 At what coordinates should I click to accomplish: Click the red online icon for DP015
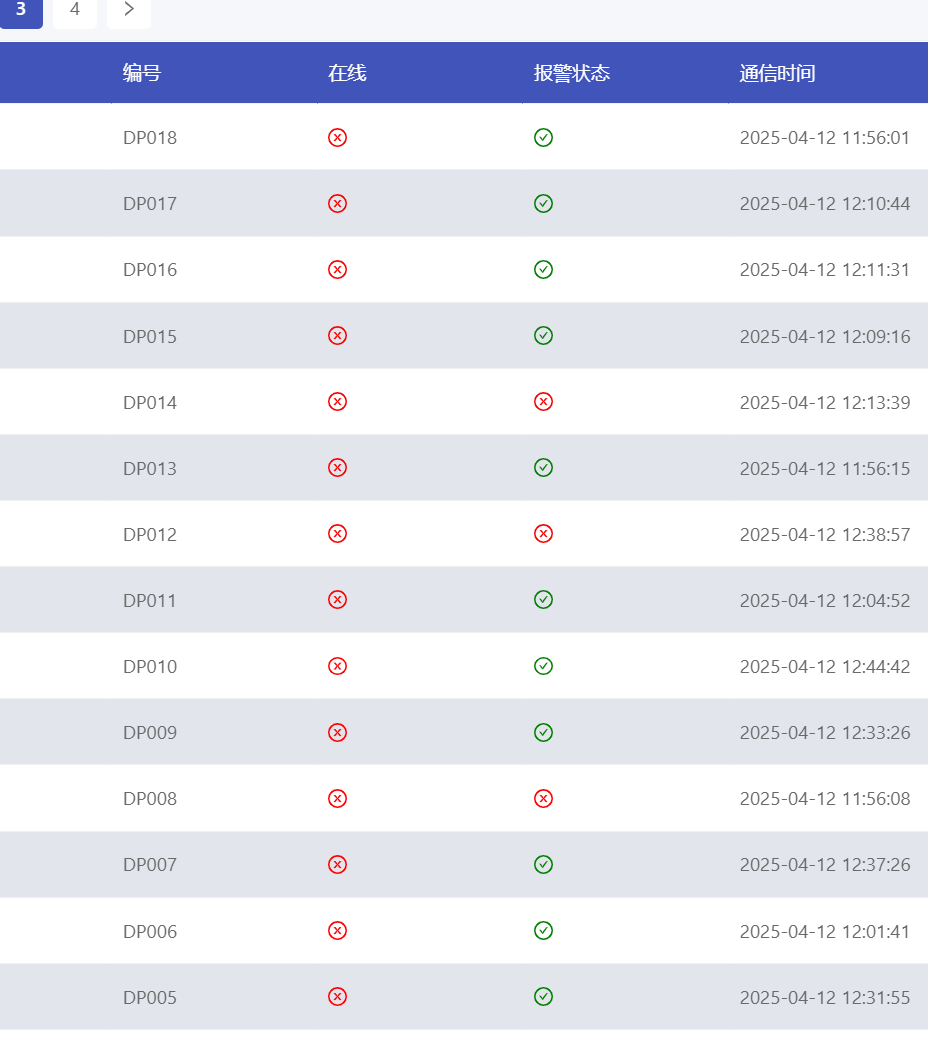coord(337,335)
